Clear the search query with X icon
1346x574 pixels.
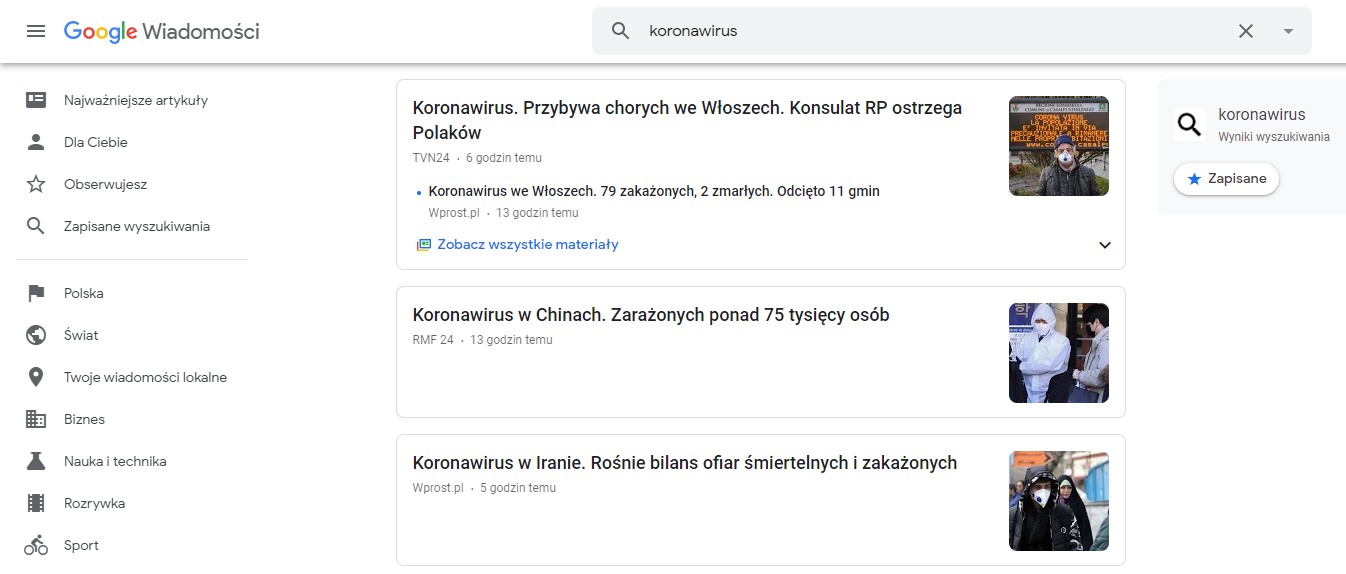click(x=1246, y=31)
